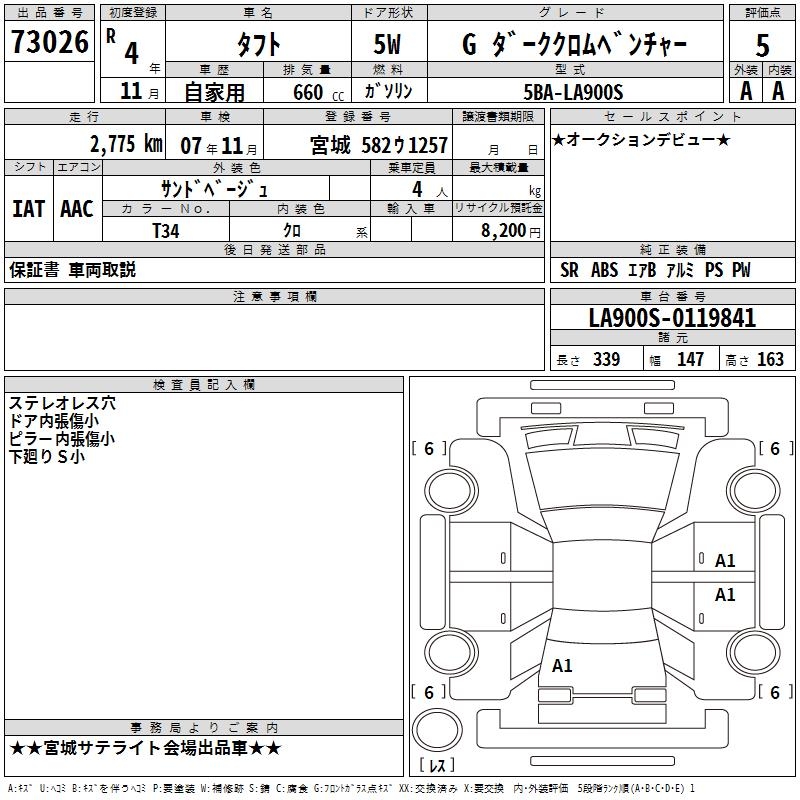Click the width value 147

(690, 359)
